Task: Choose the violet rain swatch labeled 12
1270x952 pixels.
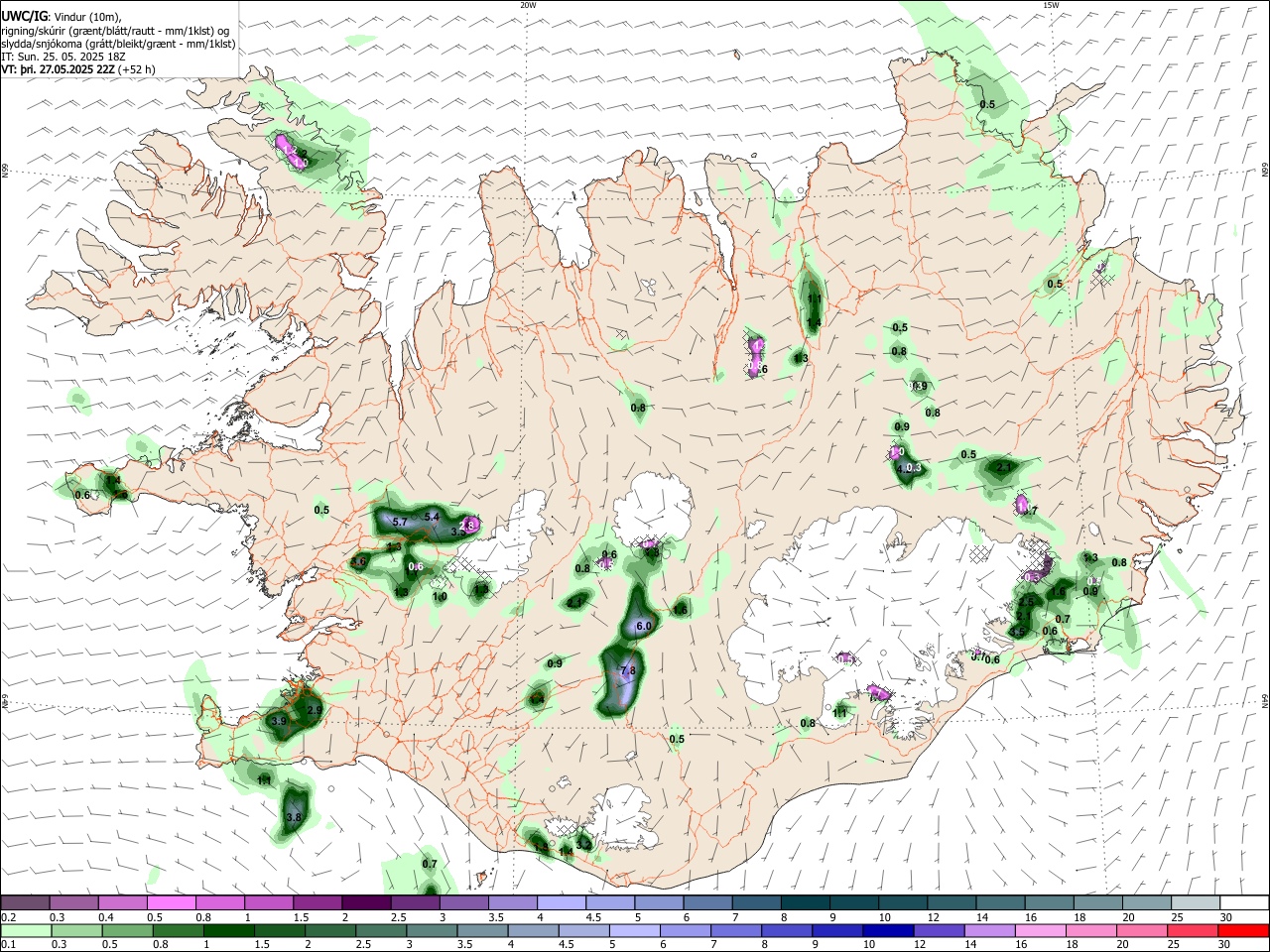Action: [x=940, y=930]
